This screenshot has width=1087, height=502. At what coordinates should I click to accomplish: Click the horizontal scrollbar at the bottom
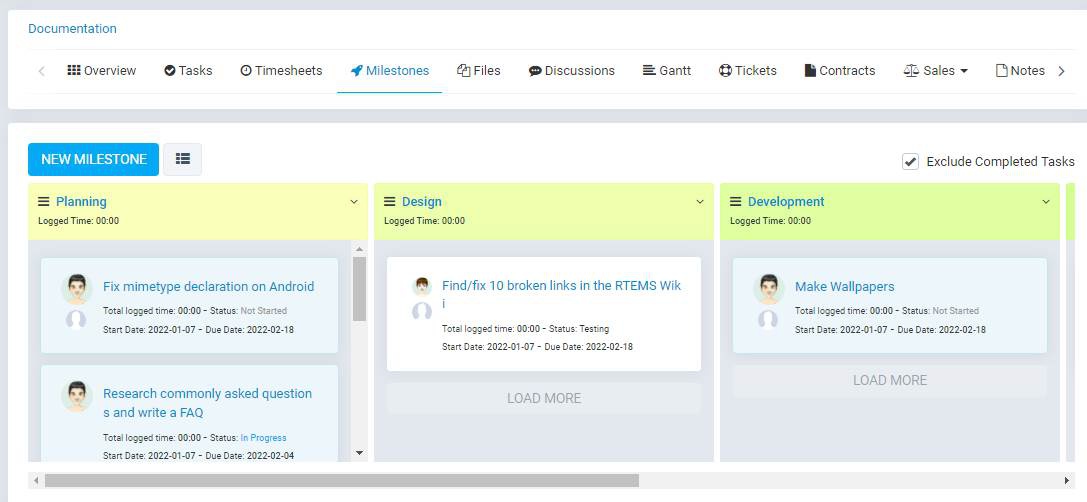[x=341, y=481]
